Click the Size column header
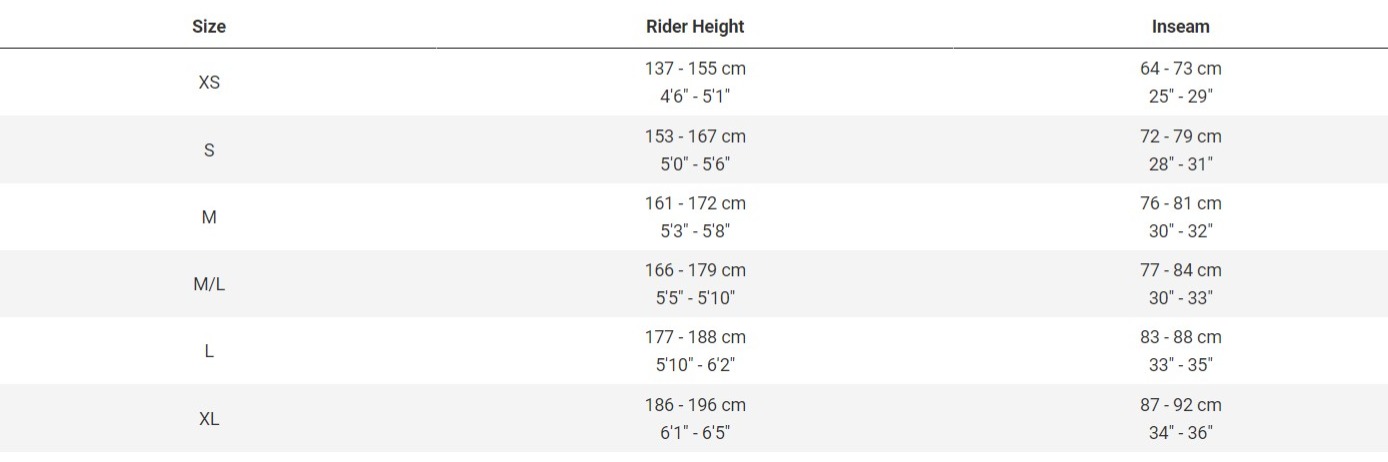Screen dimensions: 1388x462 coord(209,27)
